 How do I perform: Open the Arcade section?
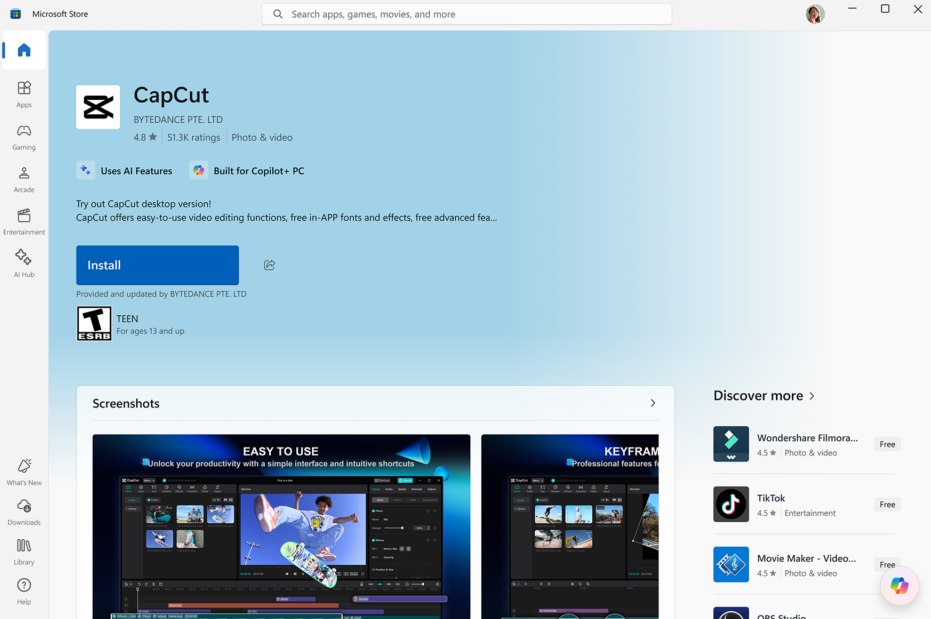coord(24,179)
